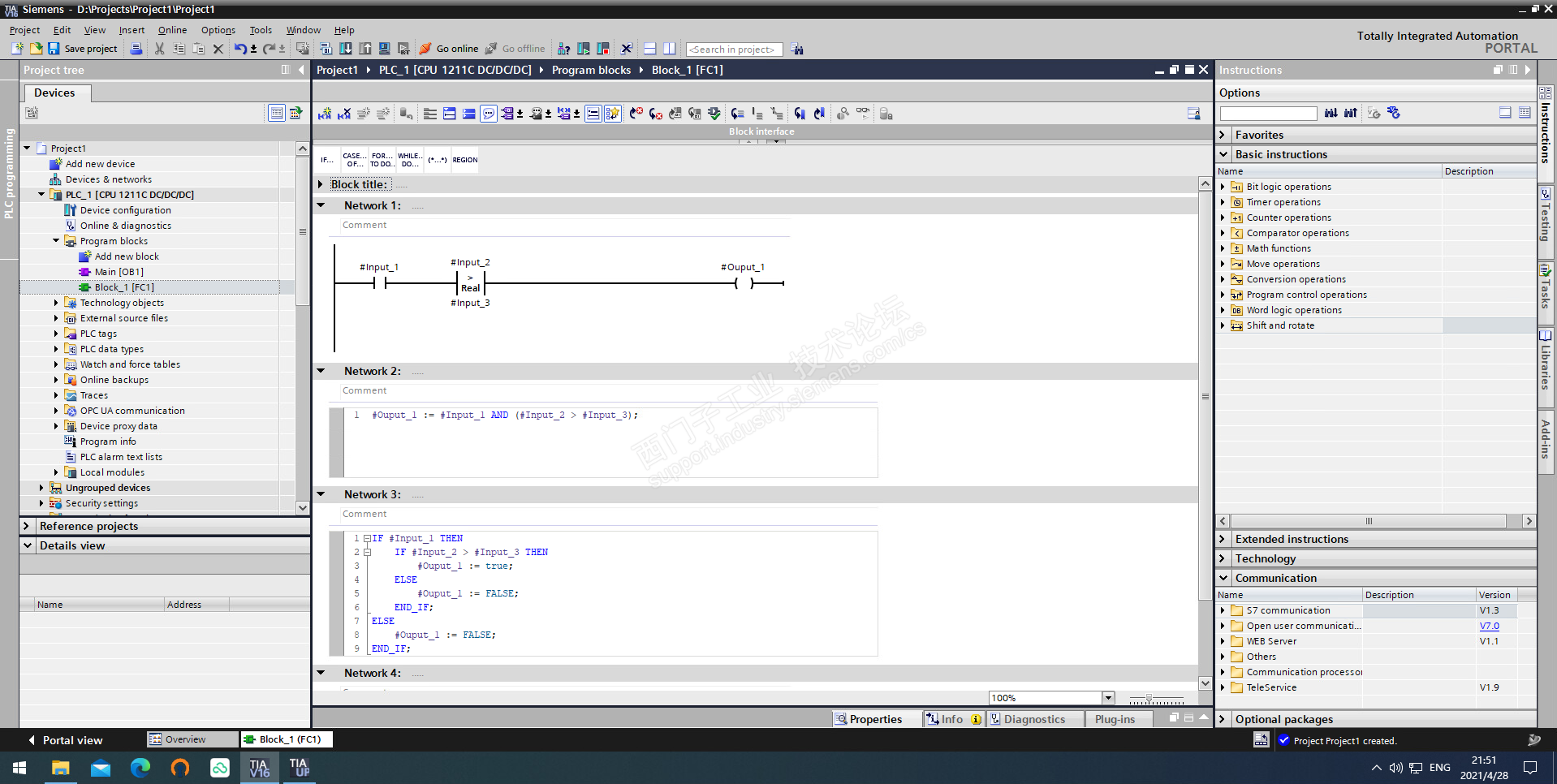Undo the last action with the undo arrow
This screenshot has height=784, width=1557.
240,49
